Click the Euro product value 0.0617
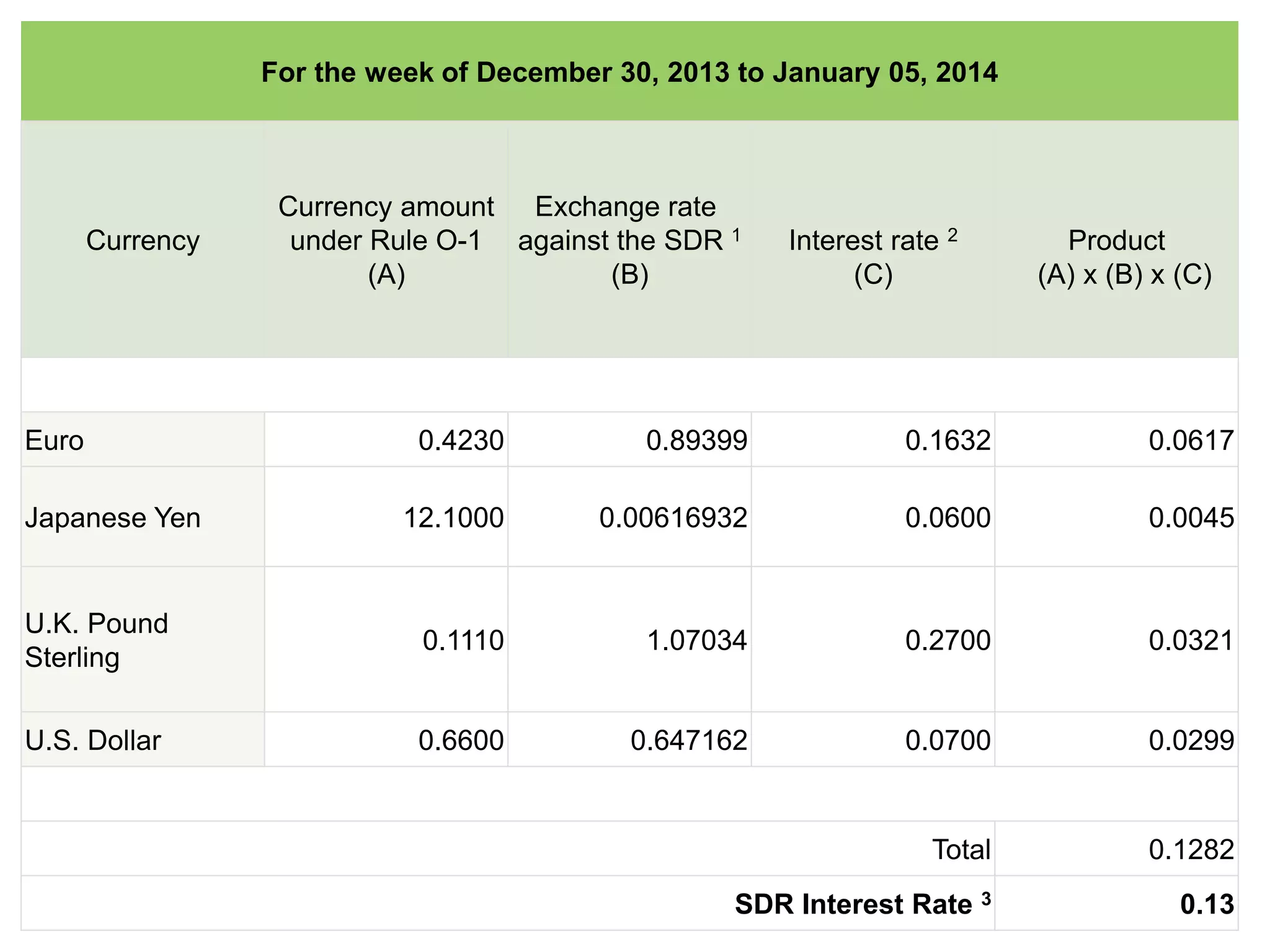Screen dimensions: 1270x952 (1191, 441)
